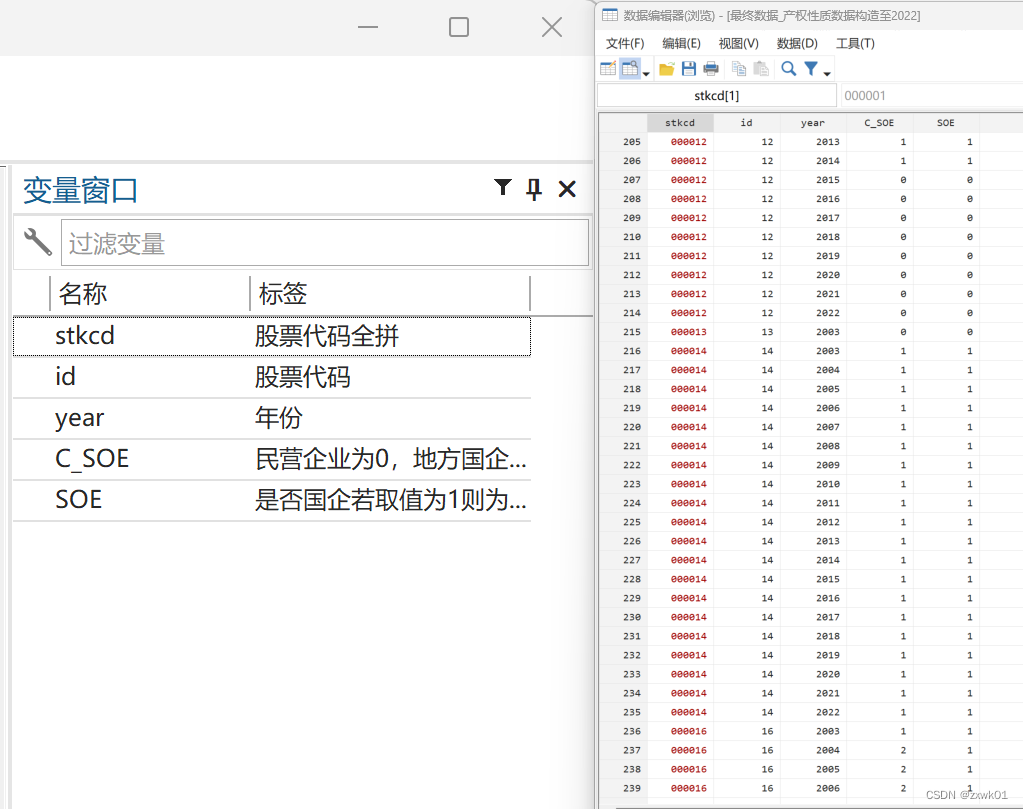Save the dataset with the floppy disk icon

[689, 69]
